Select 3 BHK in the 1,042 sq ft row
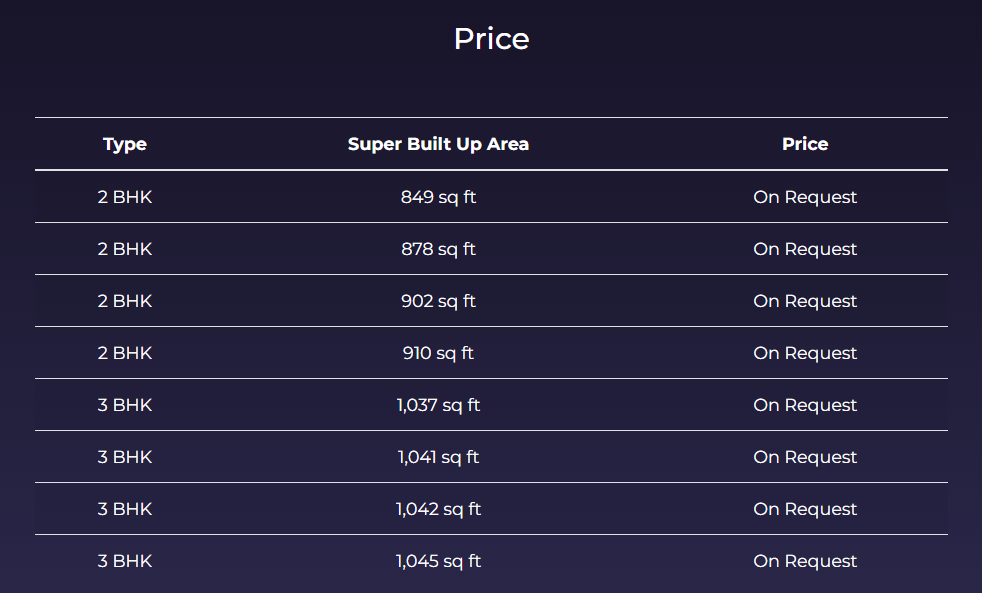This screenshot has width=982, height=593. click(x=125, y=509)
